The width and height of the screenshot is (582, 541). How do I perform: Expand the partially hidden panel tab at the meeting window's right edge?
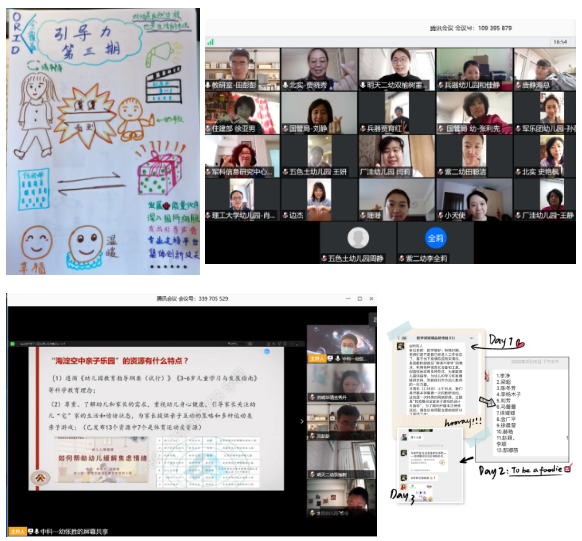(x=373, y=319)
